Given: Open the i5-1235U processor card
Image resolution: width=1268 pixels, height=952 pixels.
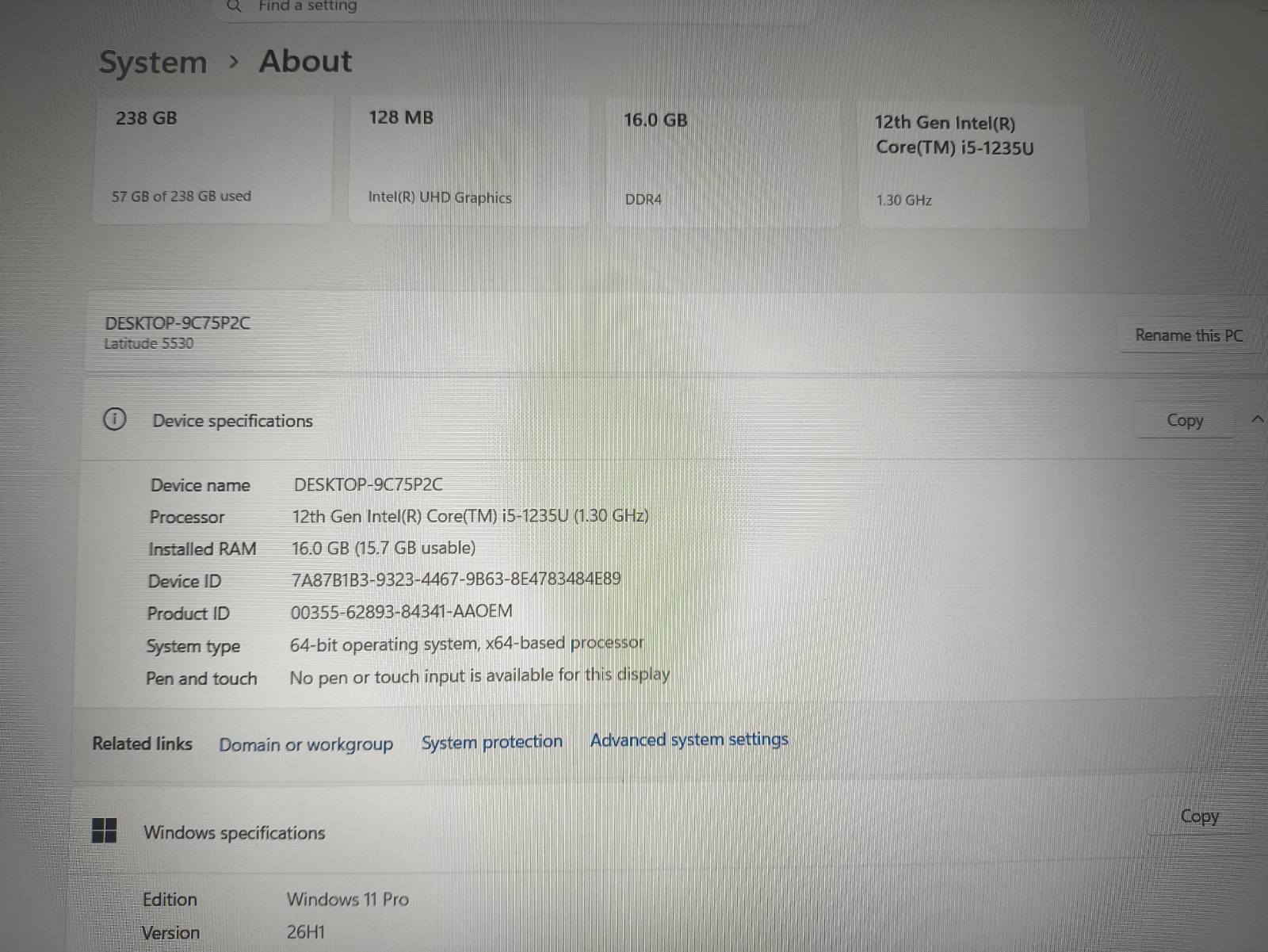Looking at the screenshot, I should (973, 166).
